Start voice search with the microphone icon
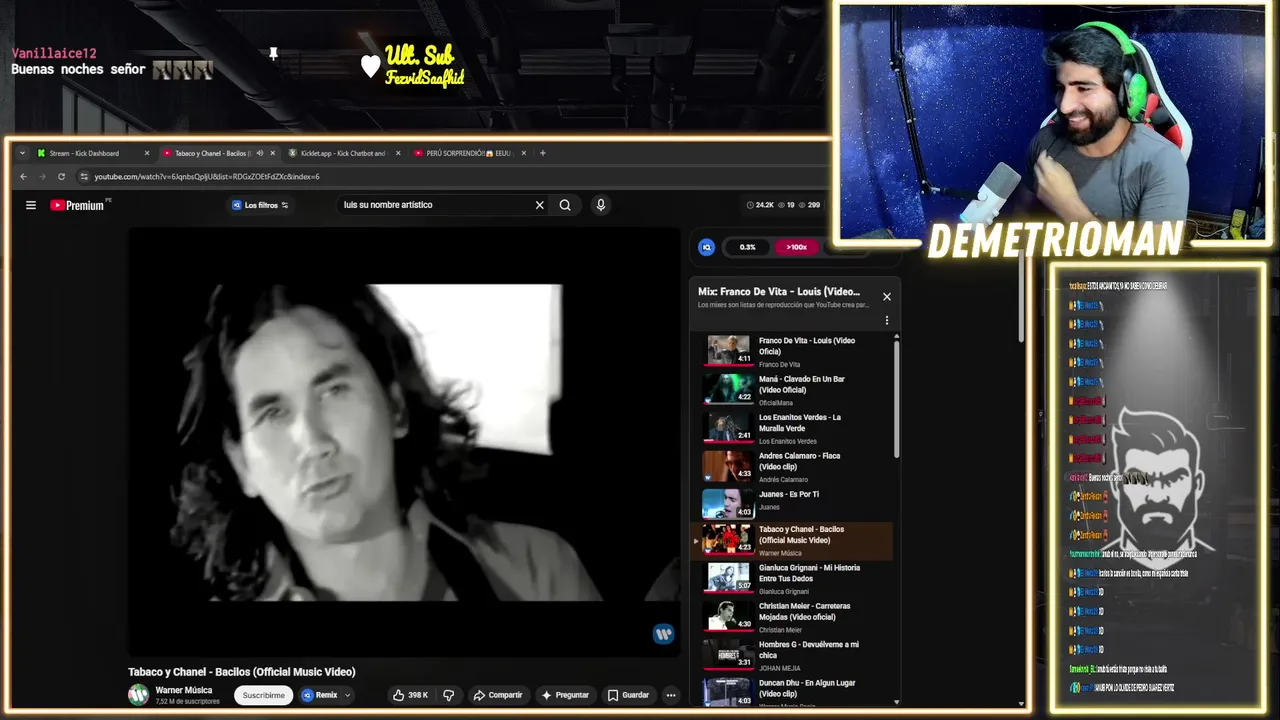Image resolution: width=1280 pixels, height=720 pixels. [600, 205]
